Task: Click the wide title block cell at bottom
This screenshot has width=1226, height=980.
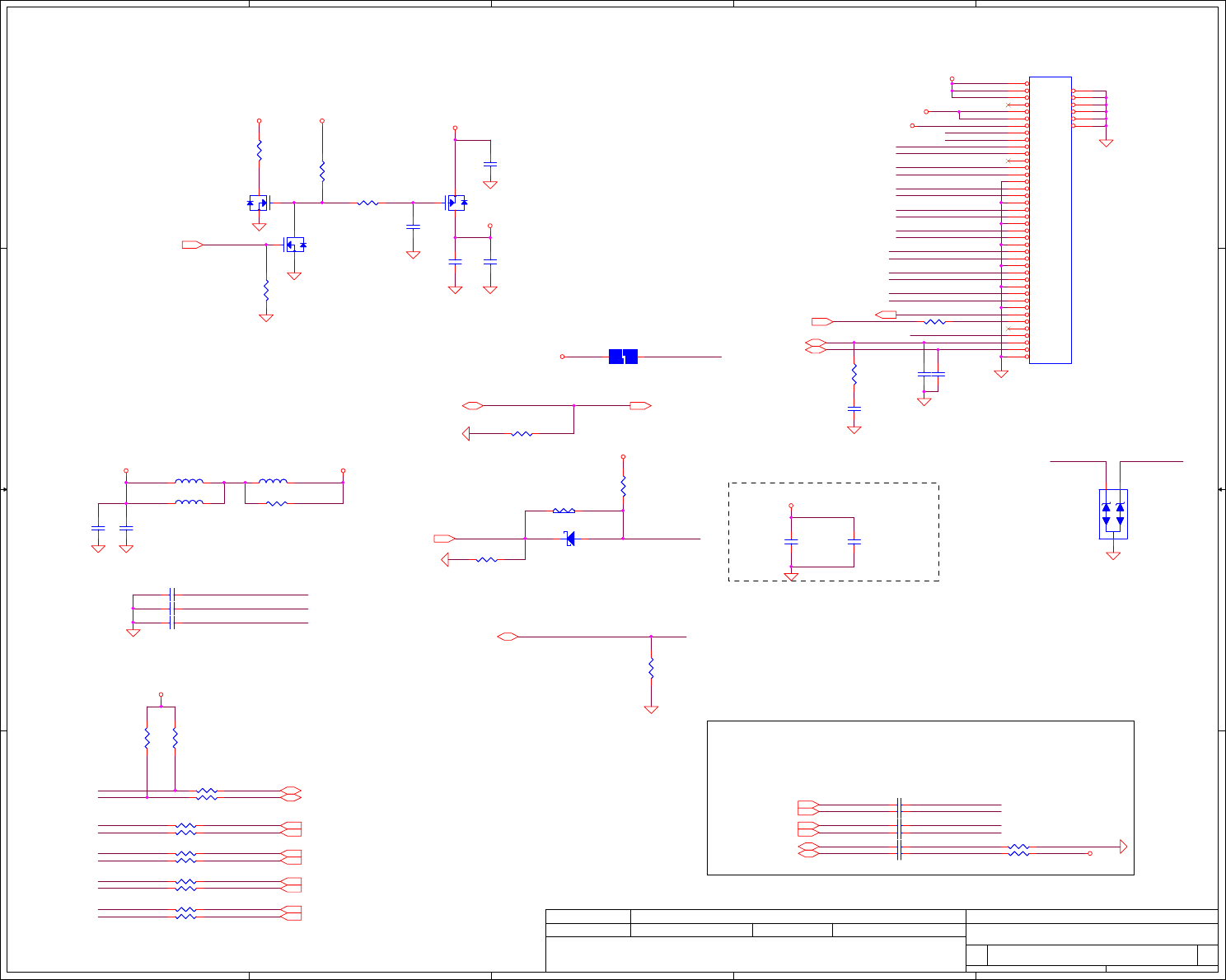Action: pyautogui.click(x=756, y=954)
